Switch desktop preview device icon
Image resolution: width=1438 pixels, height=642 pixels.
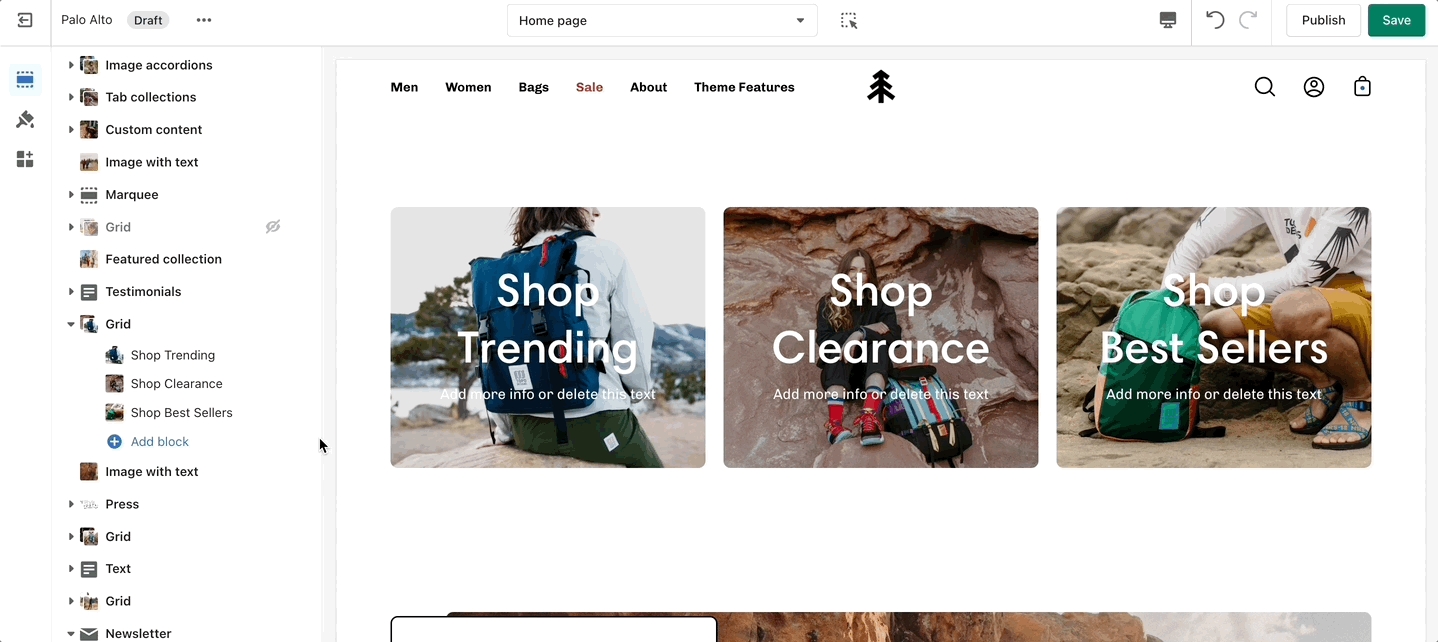point(1167,20)
